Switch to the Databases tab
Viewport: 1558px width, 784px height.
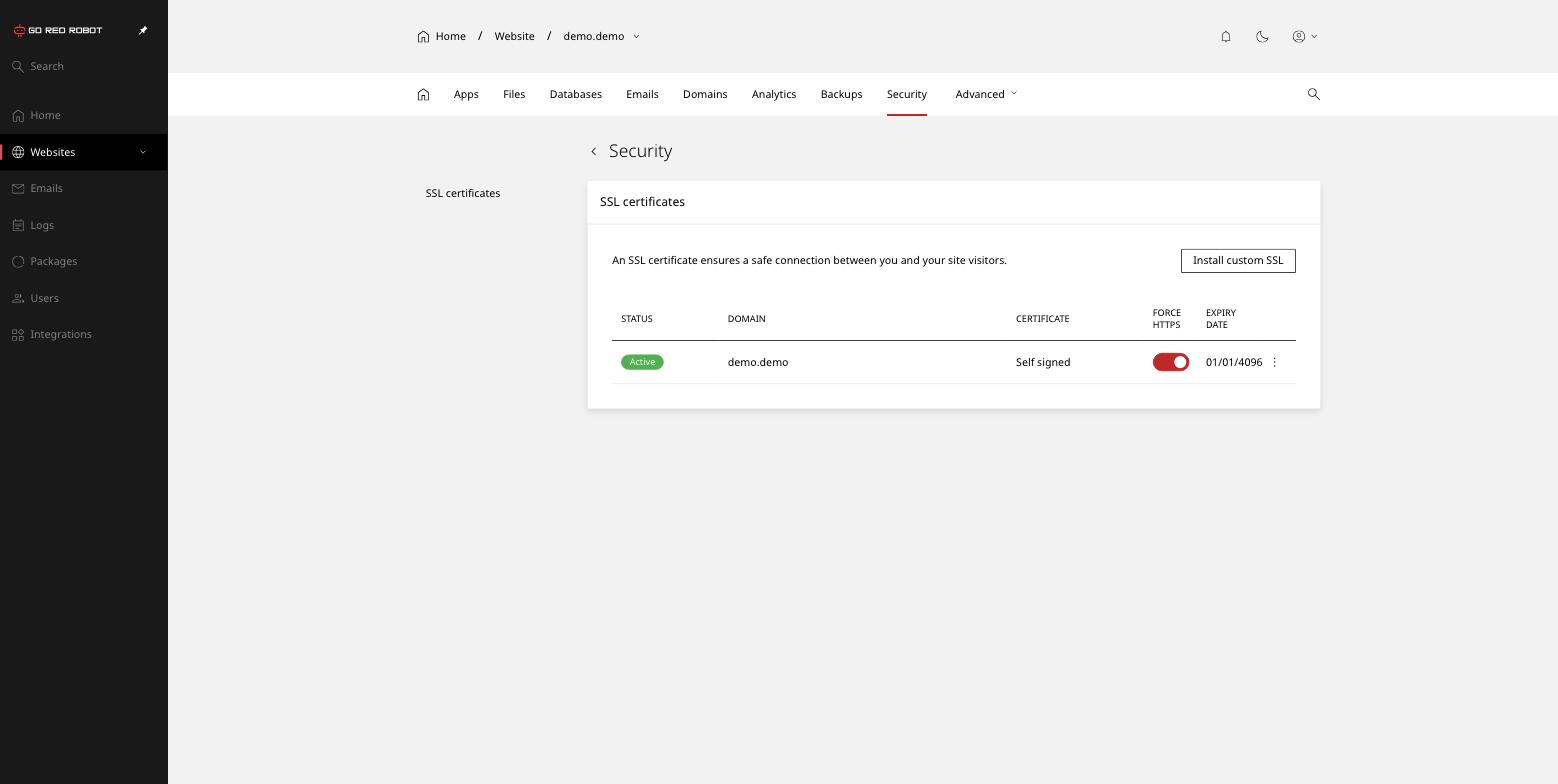tap(576, 94)
